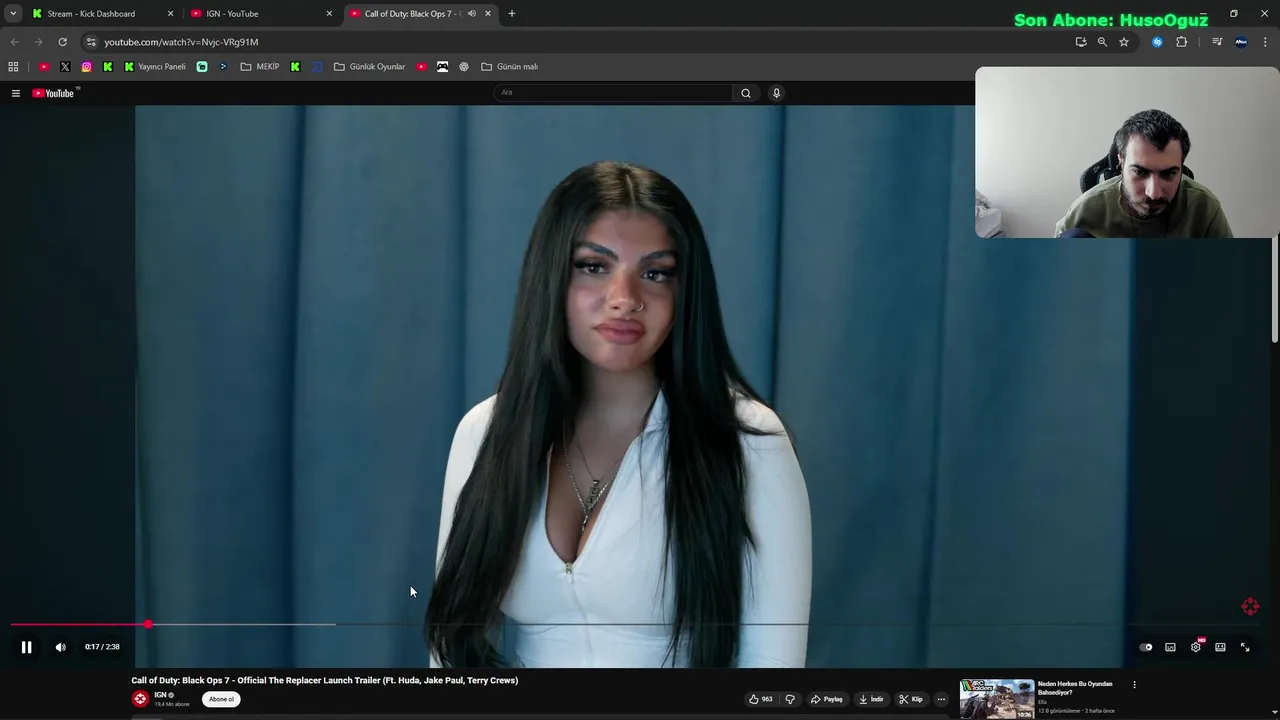This screenshot has height=720, width=1280.
Task: View site information icon in address bar
Action: 90,42
